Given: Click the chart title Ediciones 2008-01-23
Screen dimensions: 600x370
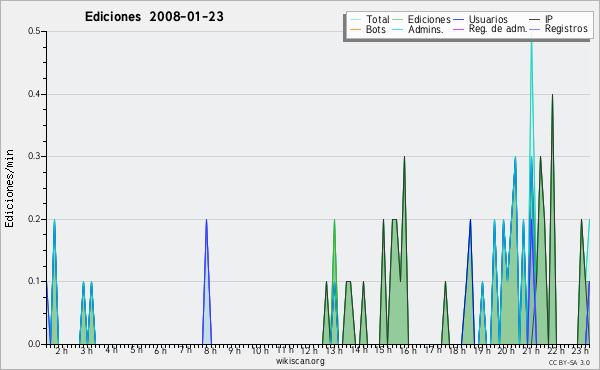Looking at the screenshot, I should (154, 16).
